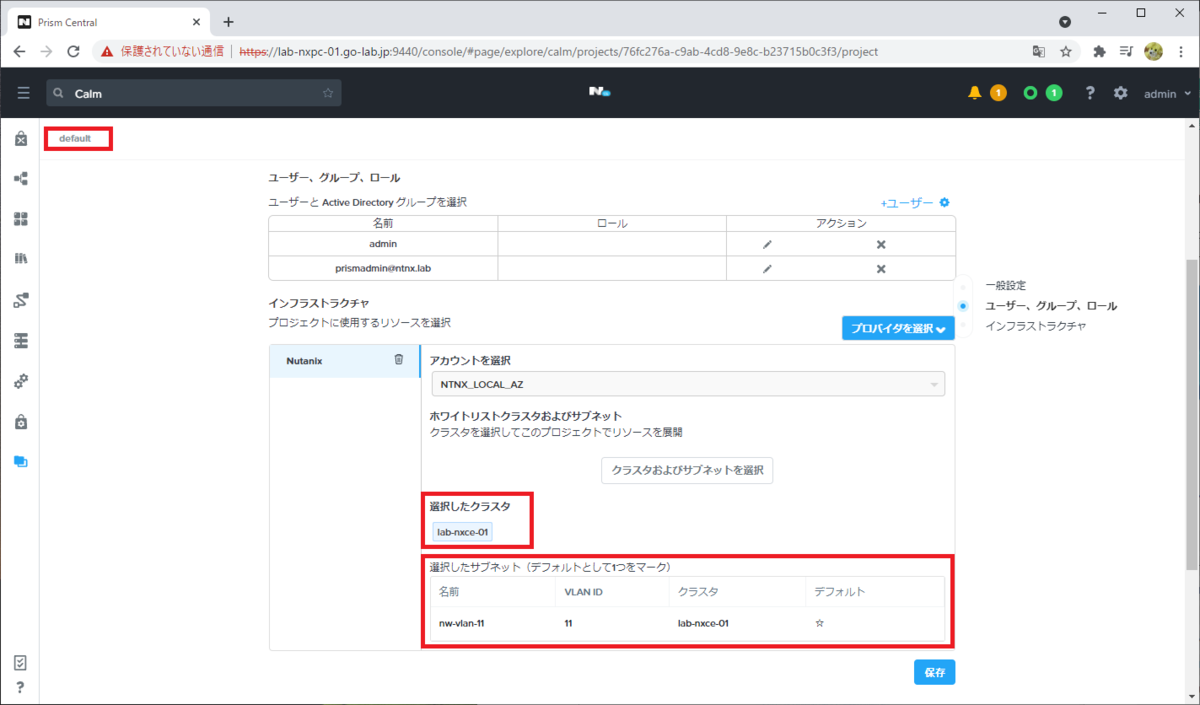Click the +ユーザー link
1200x705 pixels.
click(x=906, y=203)
